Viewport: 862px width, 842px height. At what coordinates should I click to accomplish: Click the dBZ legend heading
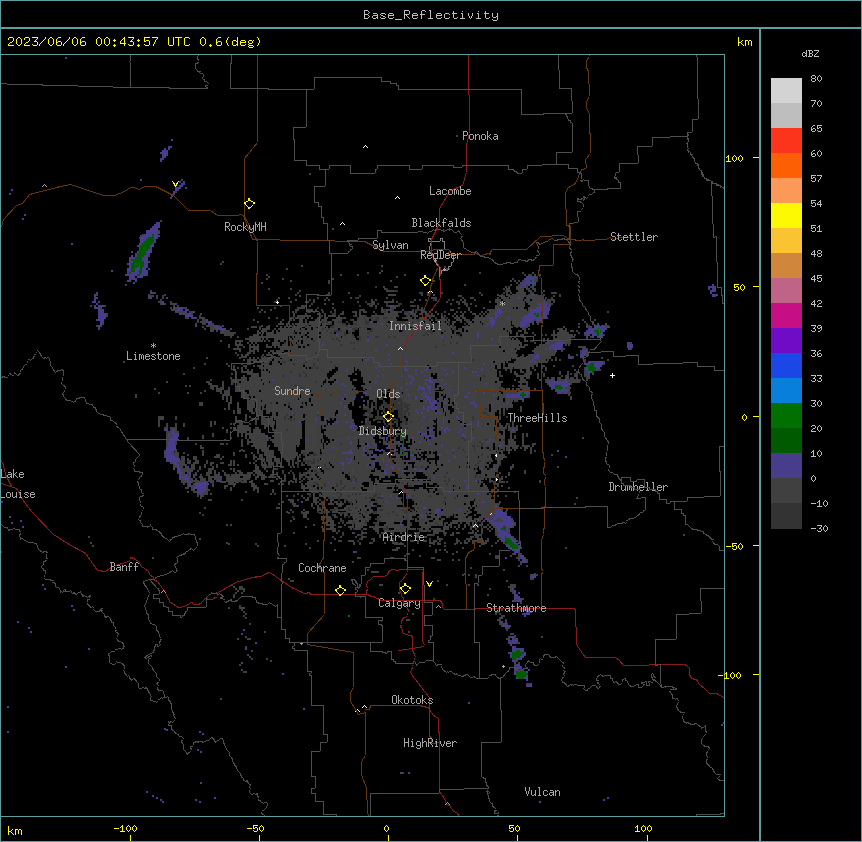810,53
